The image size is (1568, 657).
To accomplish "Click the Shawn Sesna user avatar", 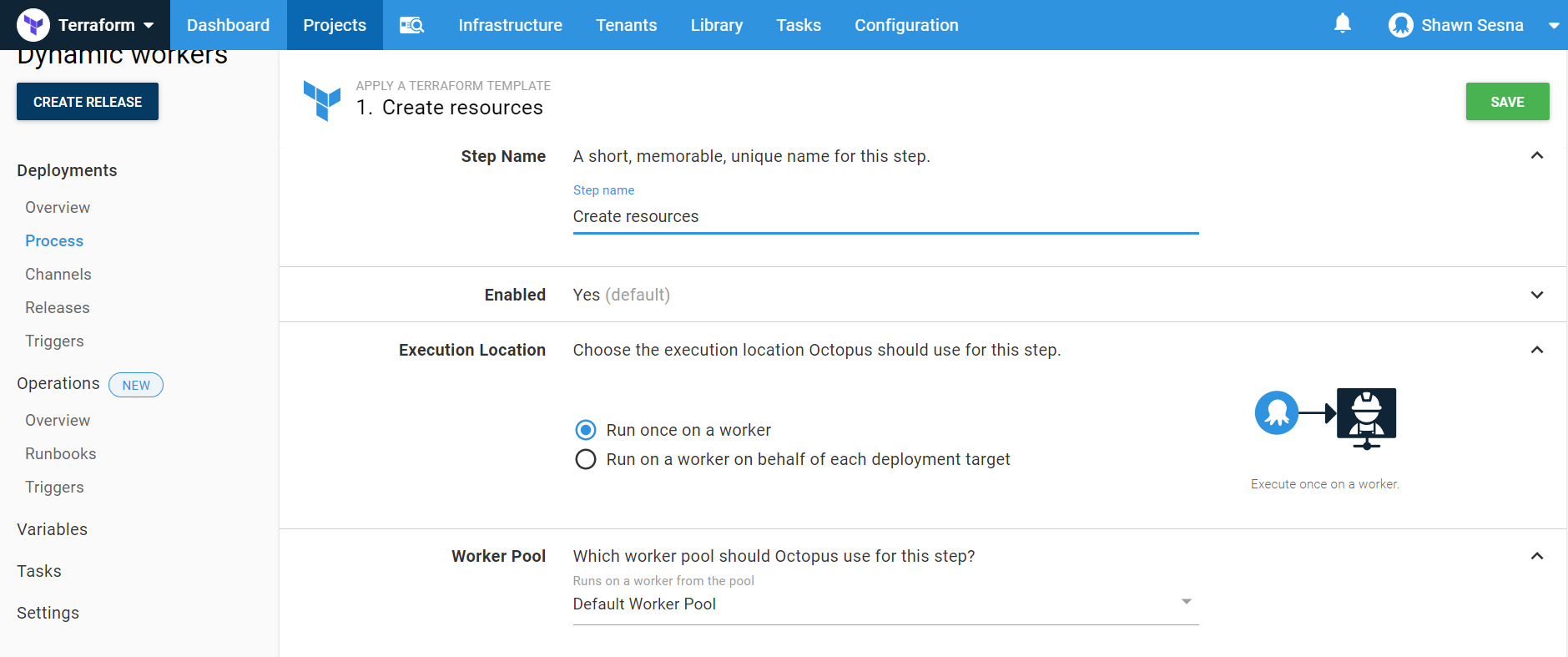I will click(x=1400, y=25).
